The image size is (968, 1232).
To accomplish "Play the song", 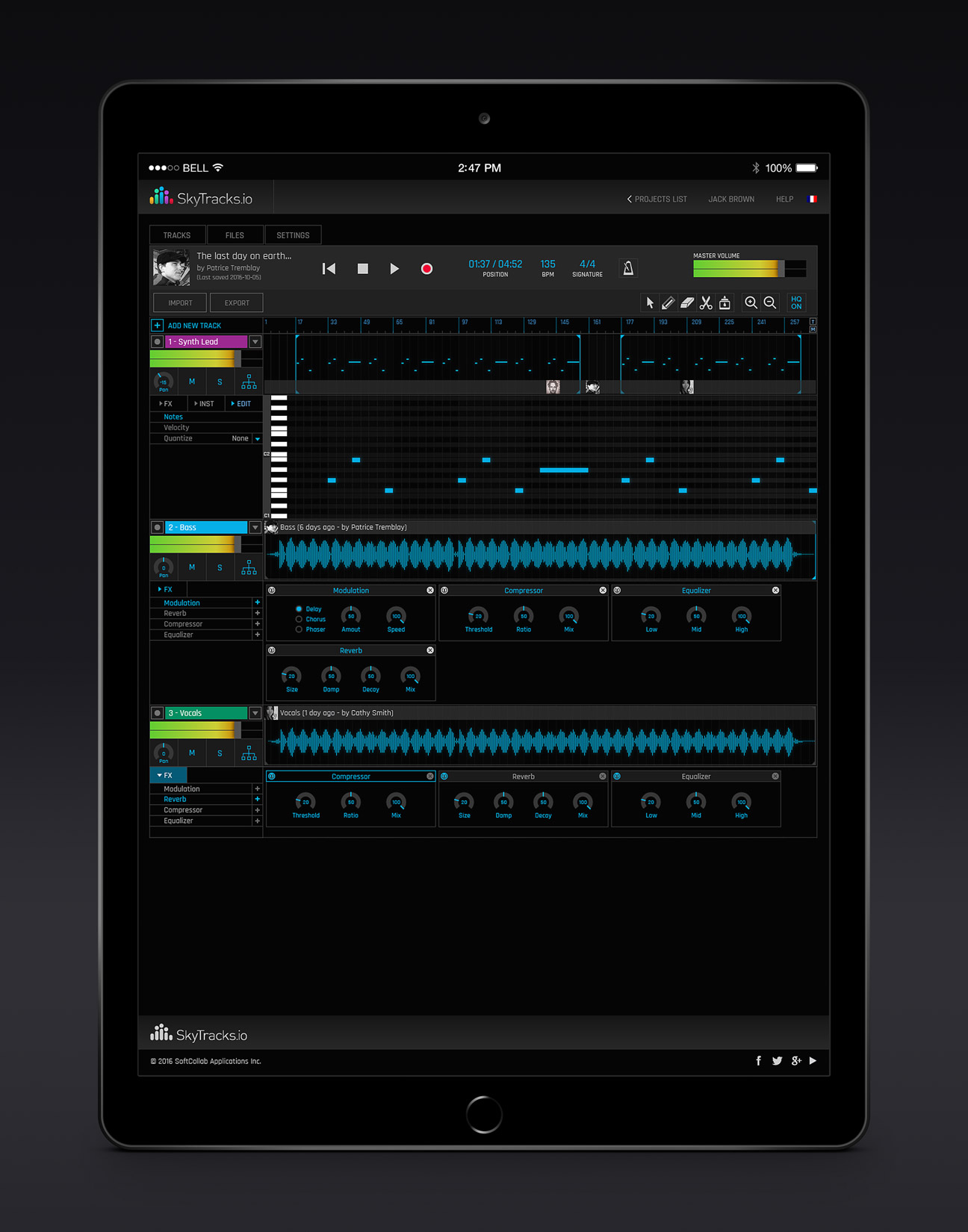I will pos(394,269).
